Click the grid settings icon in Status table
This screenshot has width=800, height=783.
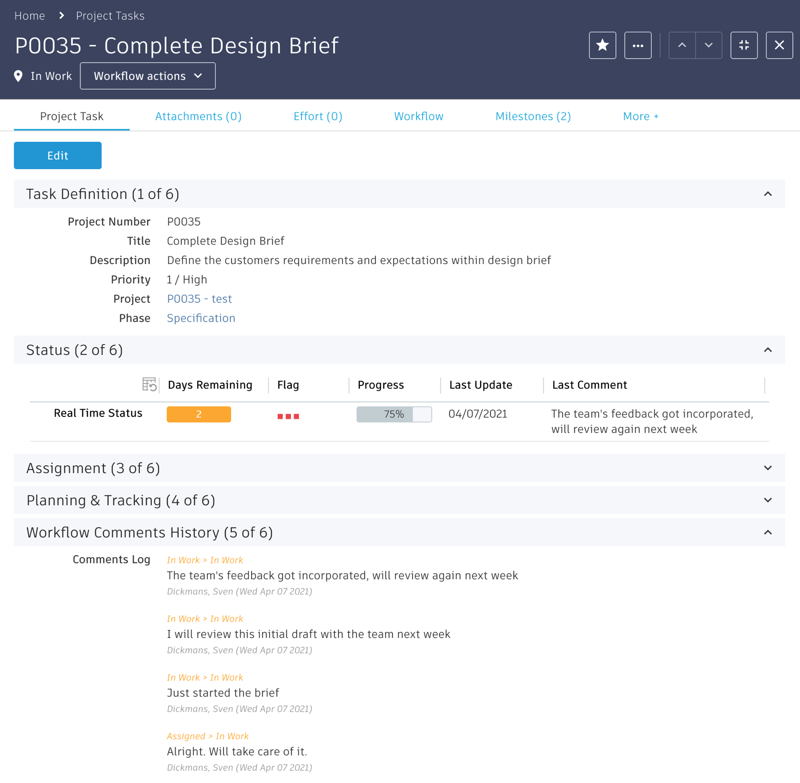coord(149,384)
